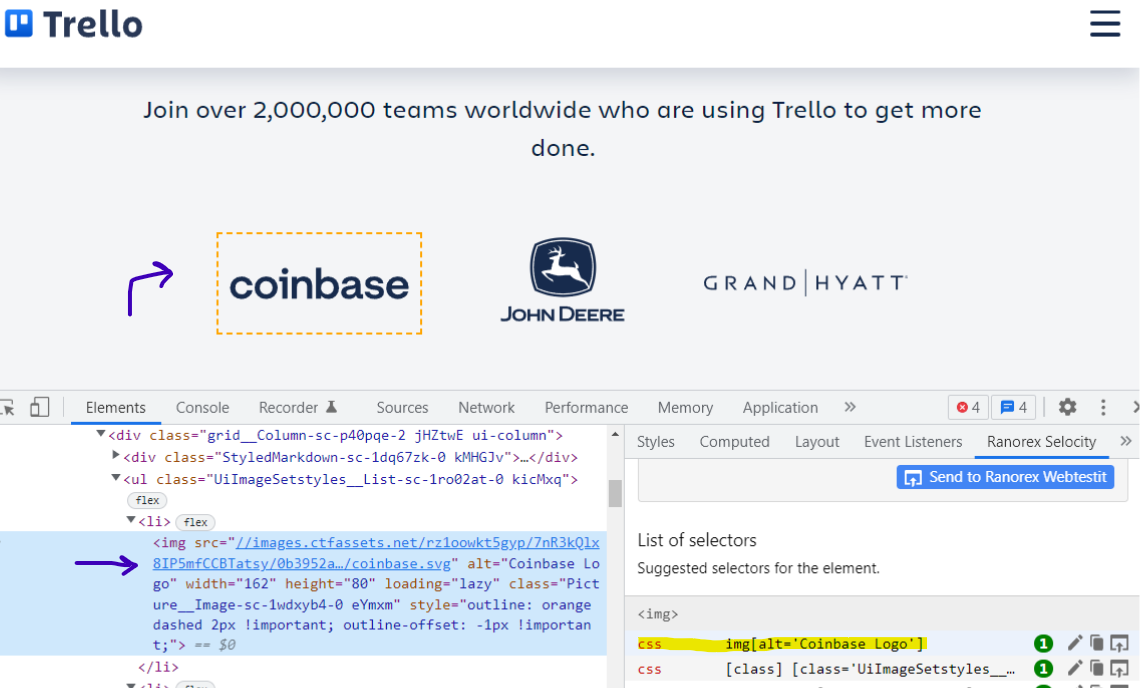Click Send to Ranorex Webtestit button
Image resolution: width=1141 pixels, height=688 pixels.
(1005, 478)
